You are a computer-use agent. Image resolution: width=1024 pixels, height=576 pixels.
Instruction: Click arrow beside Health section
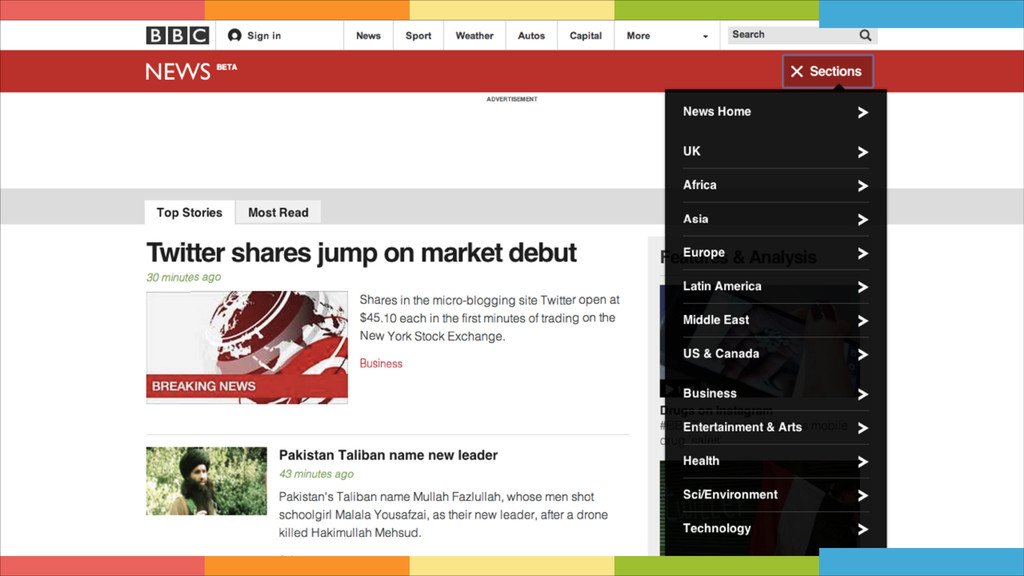863,462
